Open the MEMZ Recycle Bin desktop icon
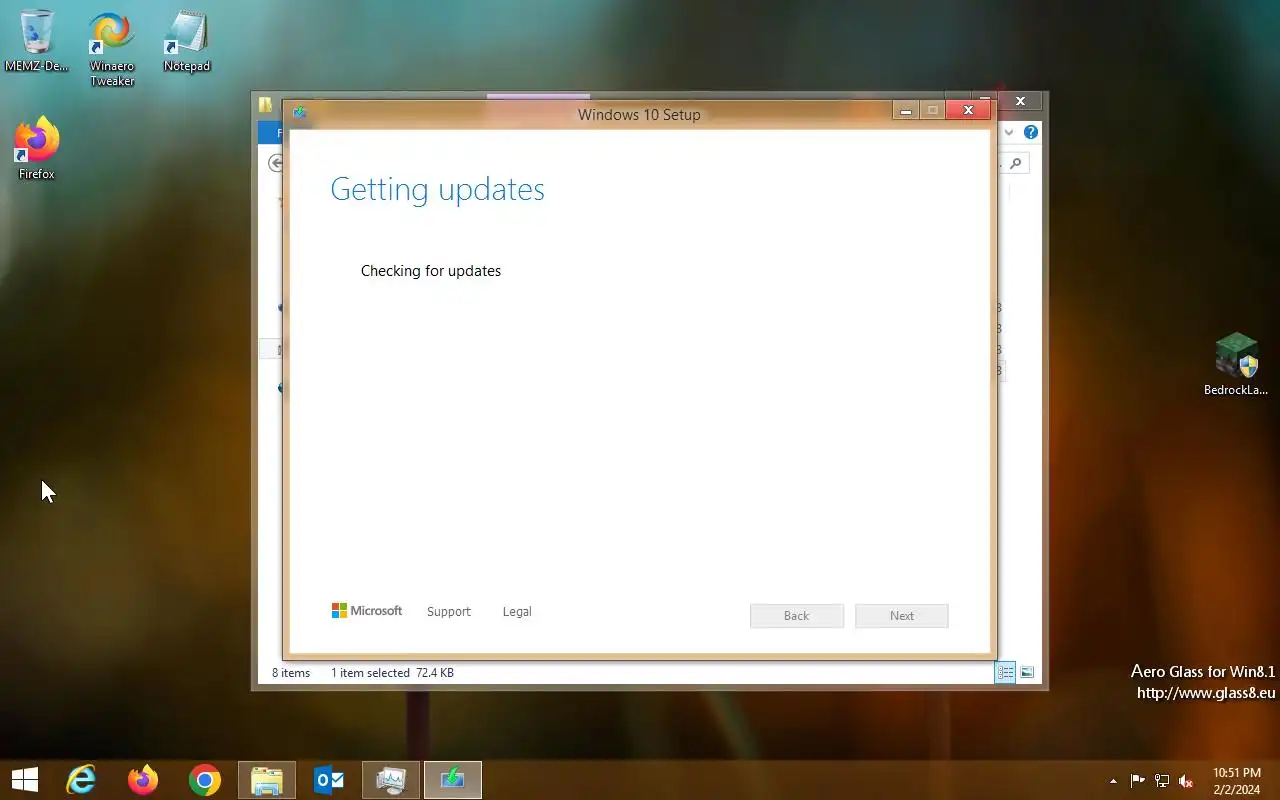The width and height of the screenshot is (1280, 800). pos(37,40)
